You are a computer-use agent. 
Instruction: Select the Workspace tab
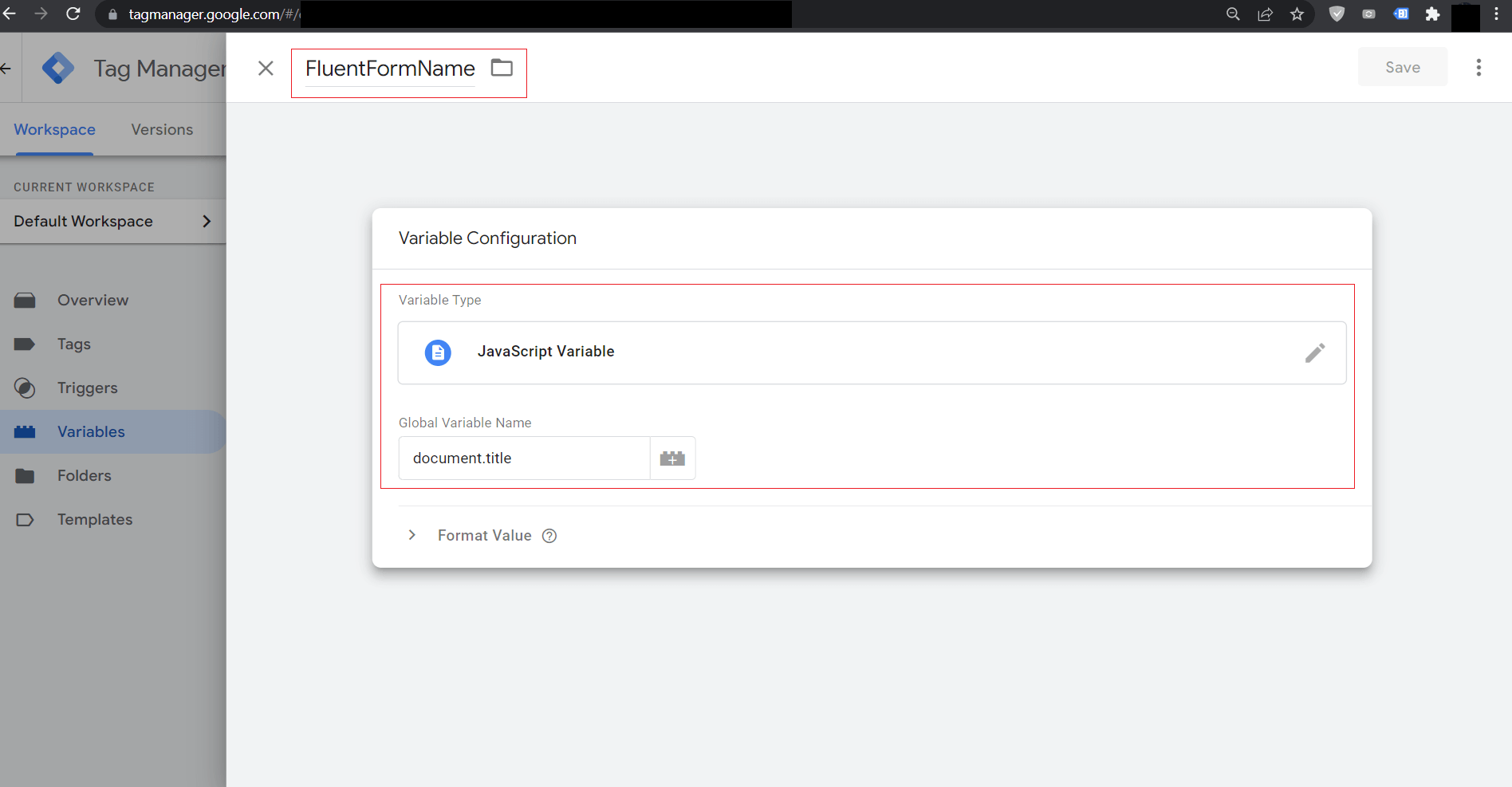pos(54,129)
